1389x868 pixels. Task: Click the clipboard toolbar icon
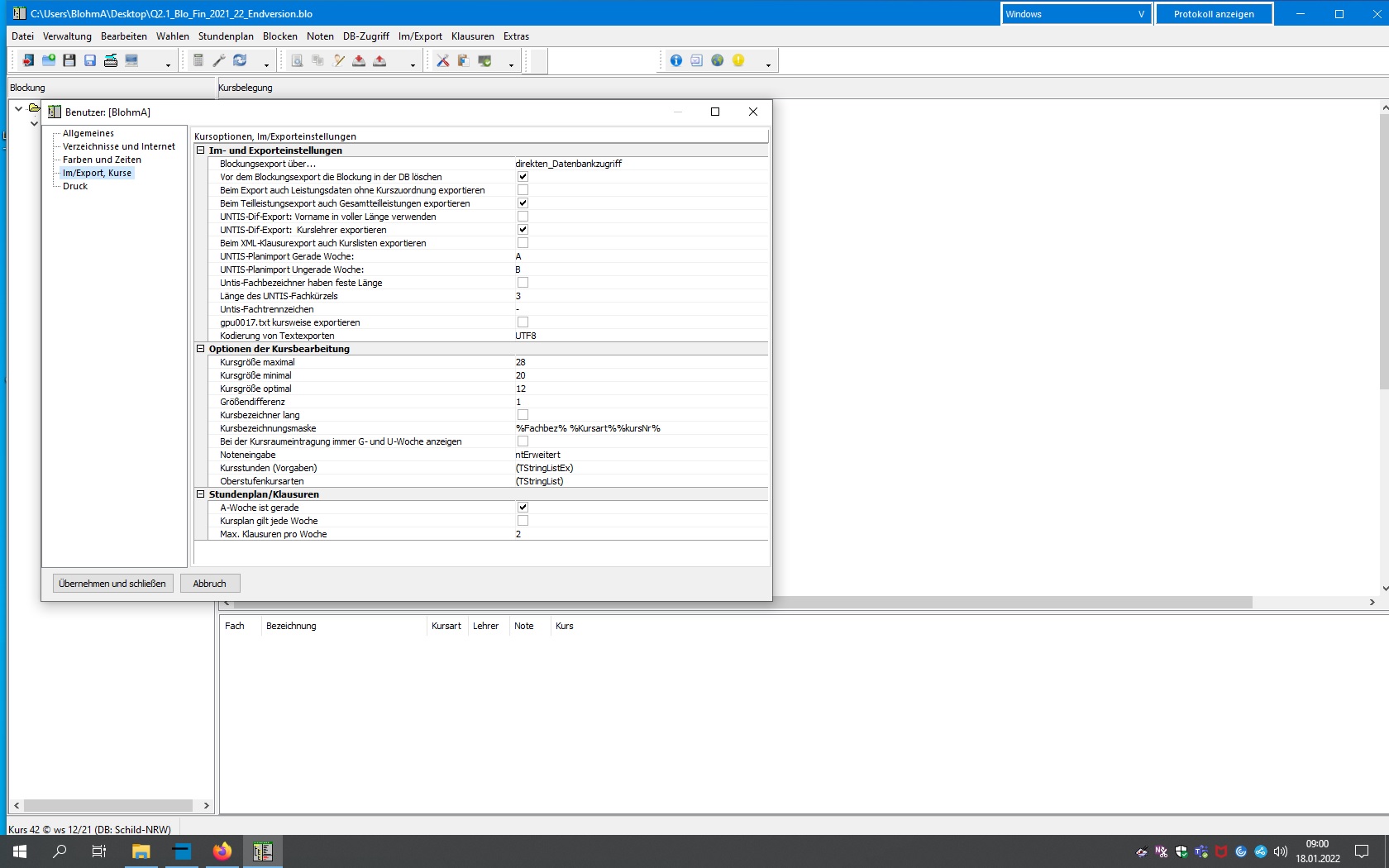(x=464, y=60)
